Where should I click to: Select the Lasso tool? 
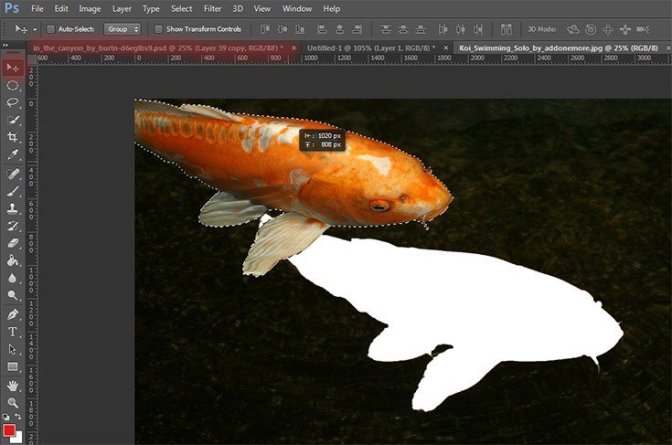click(x=12, y=103)
